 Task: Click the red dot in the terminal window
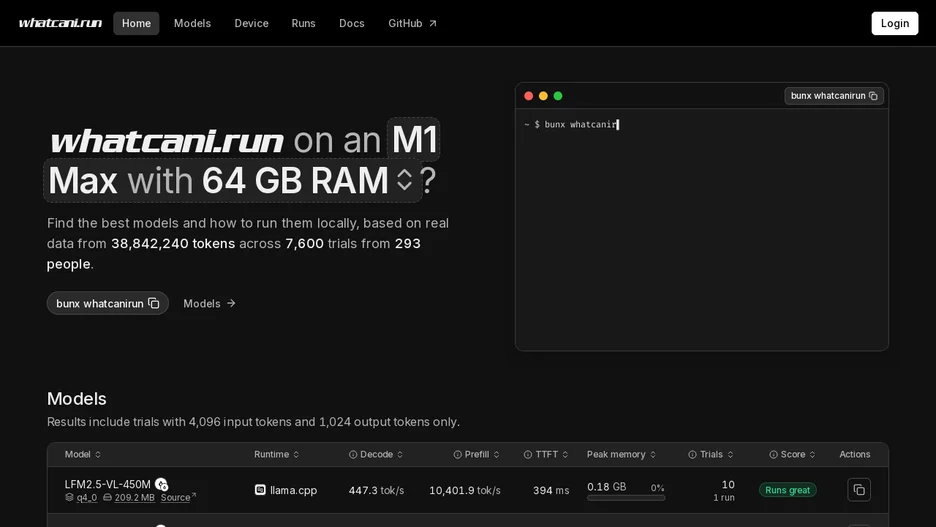tap(528, 95)
